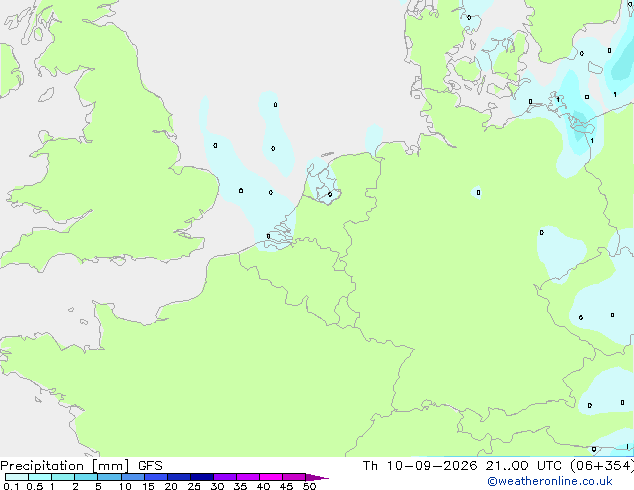Click the 10–15 mm blue legend swatch
634x490 pixels.
132,477
